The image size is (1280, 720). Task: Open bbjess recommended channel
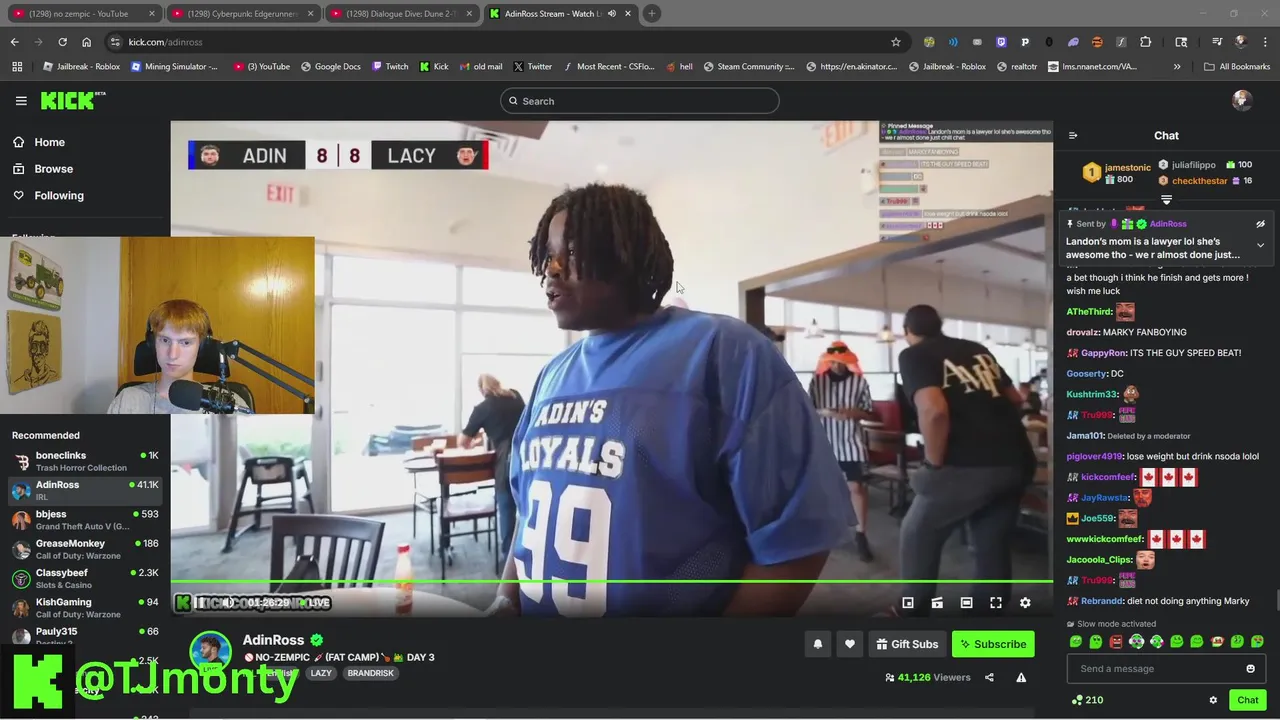click(85, 520)
